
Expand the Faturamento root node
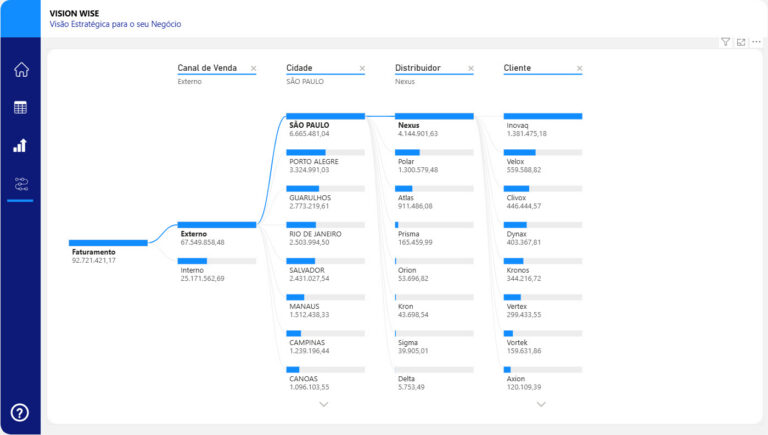[x=108, y=242]
